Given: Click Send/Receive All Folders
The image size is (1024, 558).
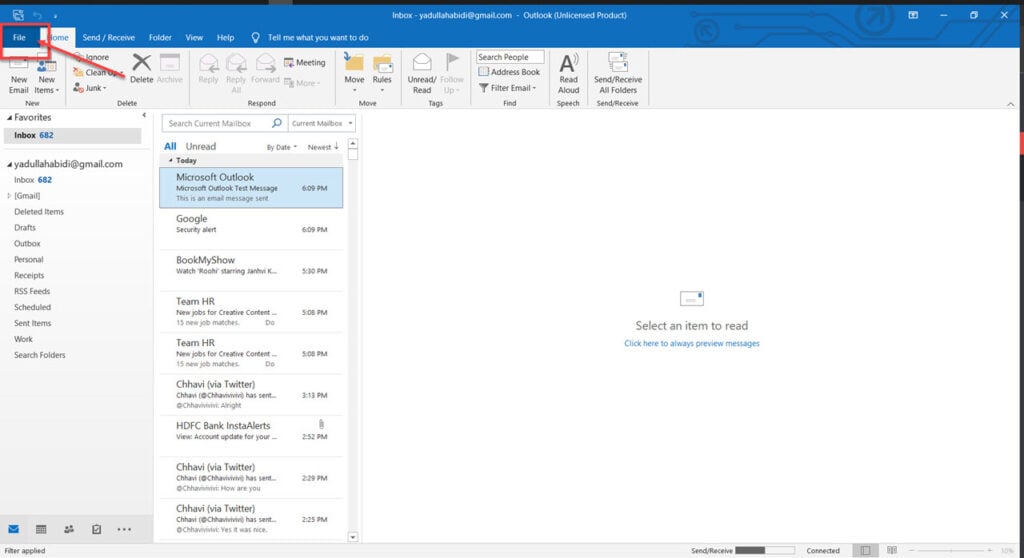Looking at the screenshot, I should (x=618, y=73).
